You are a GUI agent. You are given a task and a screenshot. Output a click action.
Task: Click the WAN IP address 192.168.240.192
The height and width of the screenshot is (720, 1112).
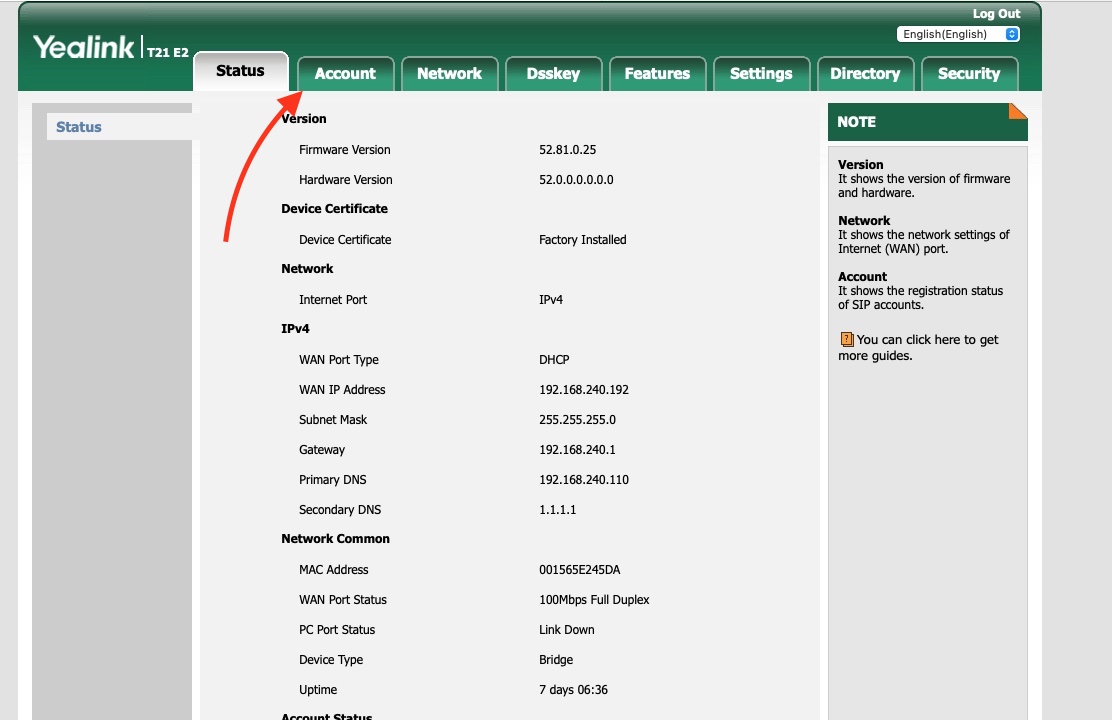(584, 389)
